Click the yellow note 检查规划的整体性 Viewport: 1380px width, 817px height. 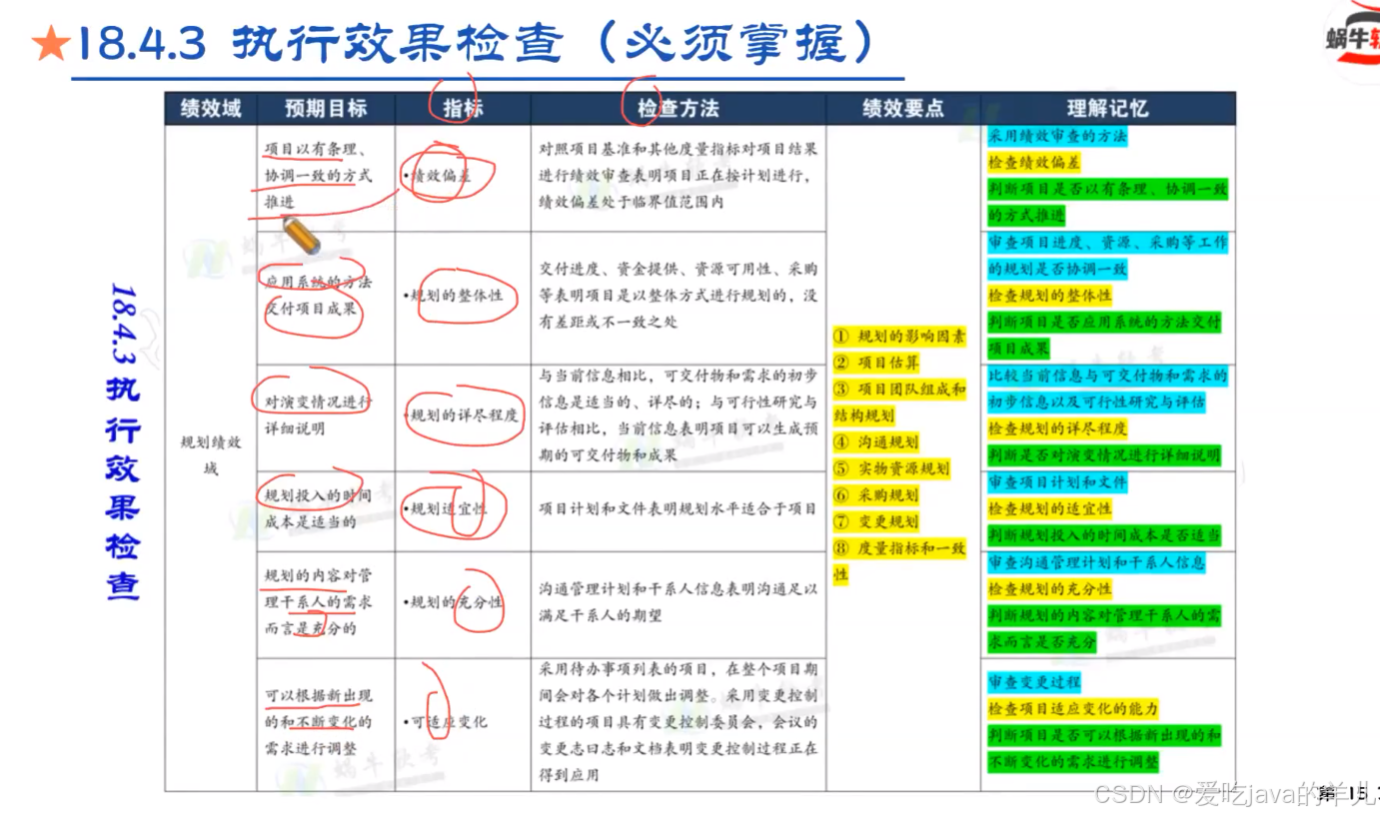pyautogui.click(x=1050, y=296)
